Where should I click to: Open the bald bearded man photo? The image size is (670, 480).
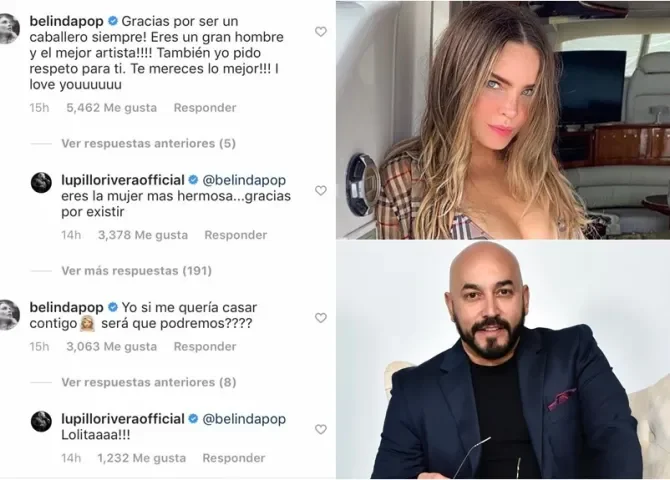(x=503, y=359)
